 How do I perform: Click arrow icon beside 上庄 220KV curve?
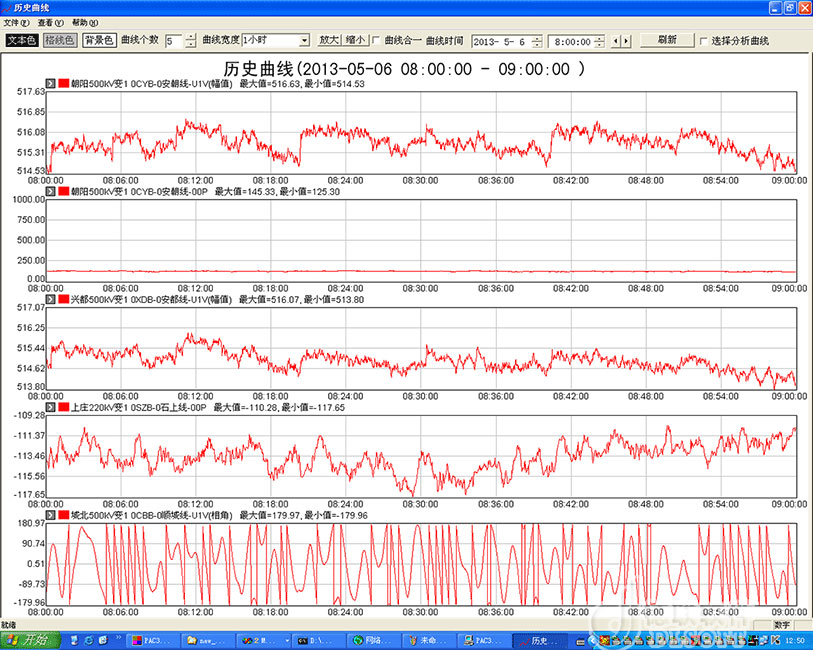[50, 407]
